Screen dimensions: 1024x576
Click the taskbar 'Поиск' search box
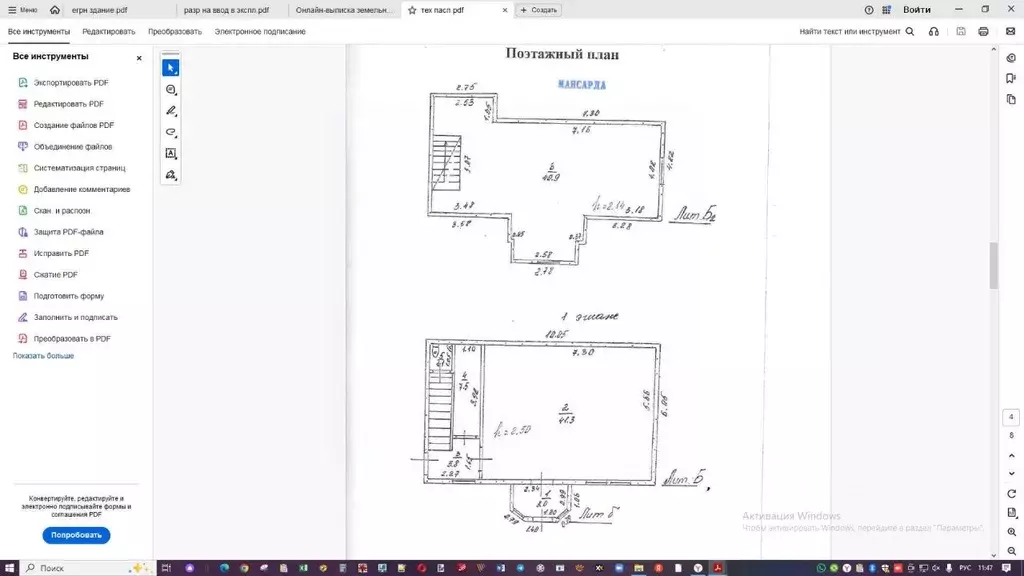86,568
